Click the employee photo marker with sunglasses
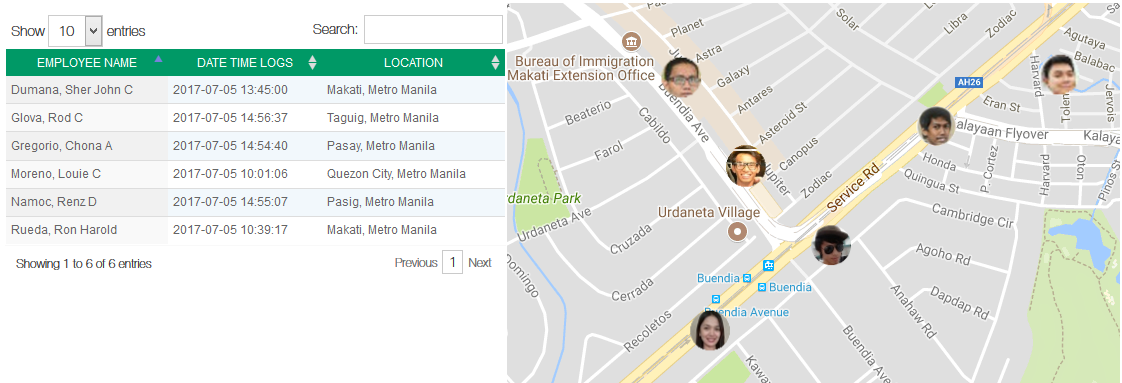 832,245
